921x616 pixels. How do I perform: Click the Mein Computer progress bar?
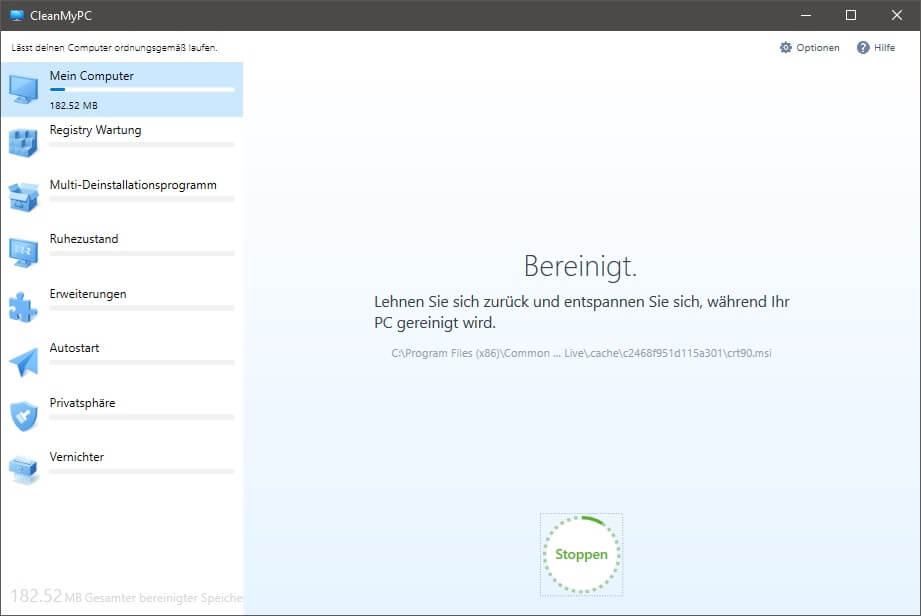(142, 90)
